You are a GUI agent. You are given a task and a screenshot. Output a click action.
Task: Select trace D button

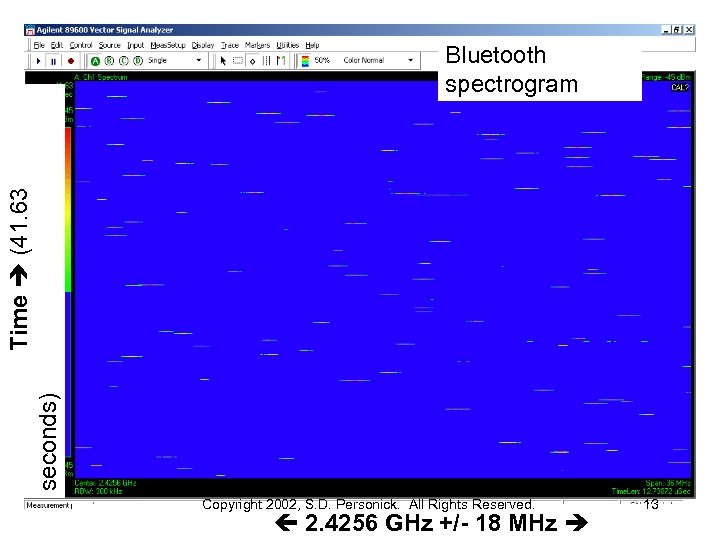pyautogui.click(x=138, y=61)
